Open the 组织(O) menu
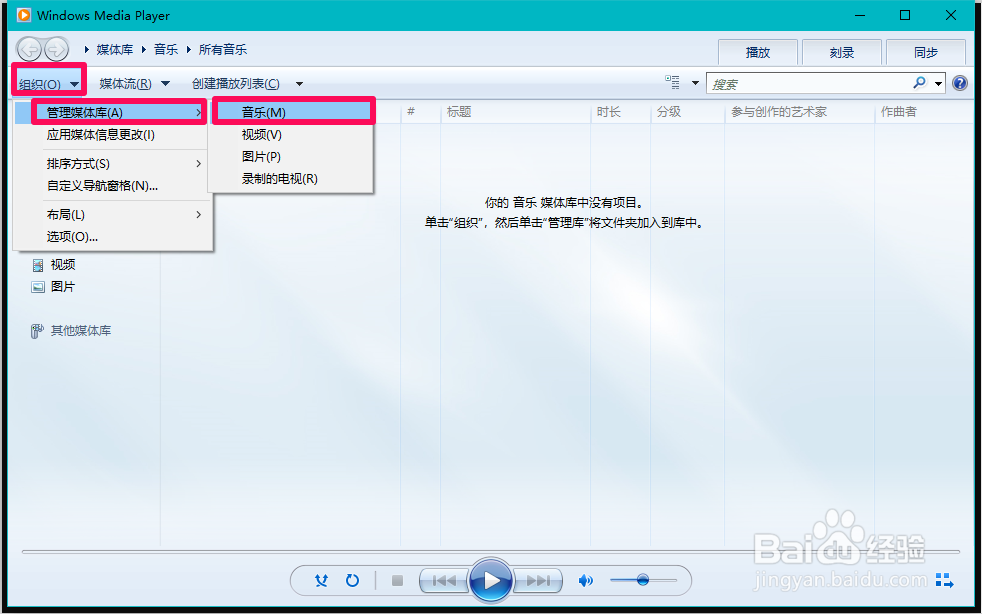The width and height of the screenshot is (982, 614). [49, 84]
